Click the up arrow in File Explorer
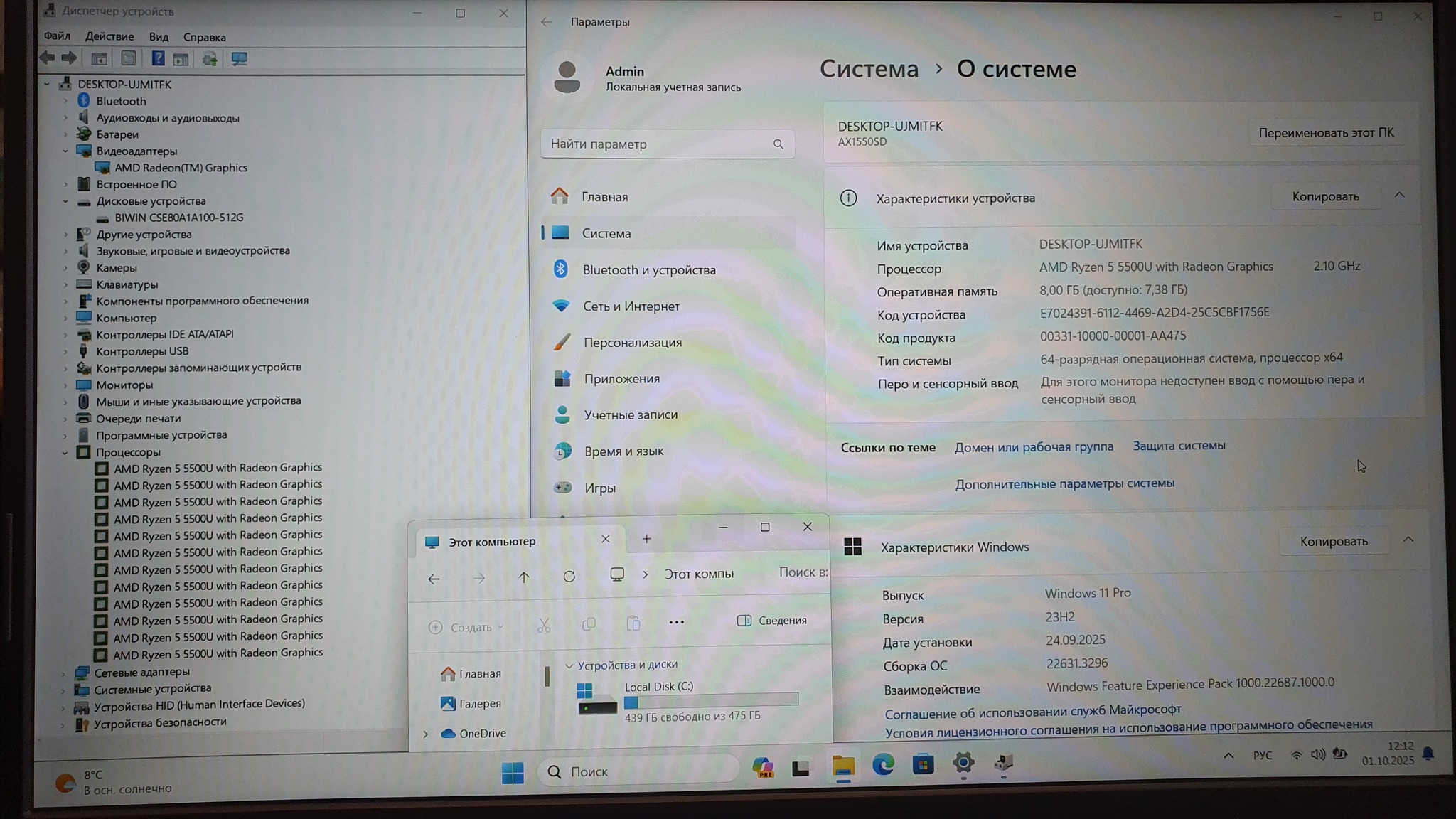Viewport: 1456px width, 819px height. pyautogui.click(x=524, y=577)
